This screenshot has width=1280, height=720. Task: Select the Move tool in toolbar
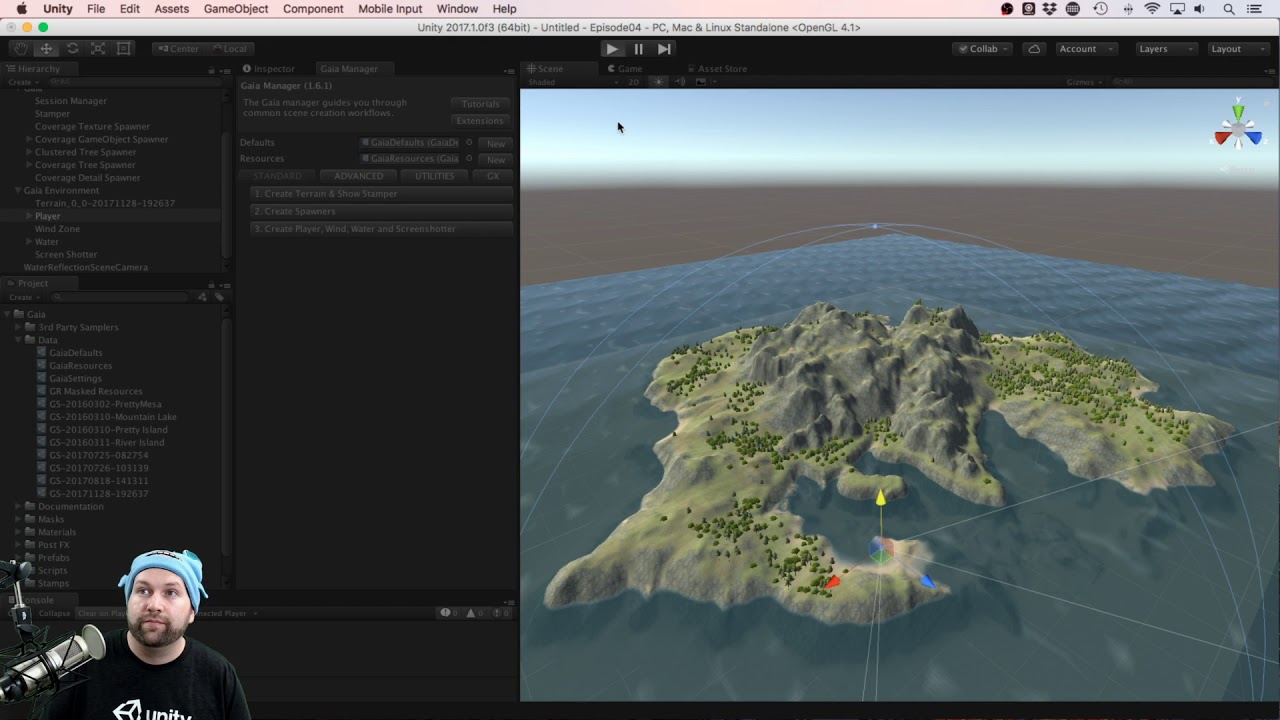click(x=46, y=48)
